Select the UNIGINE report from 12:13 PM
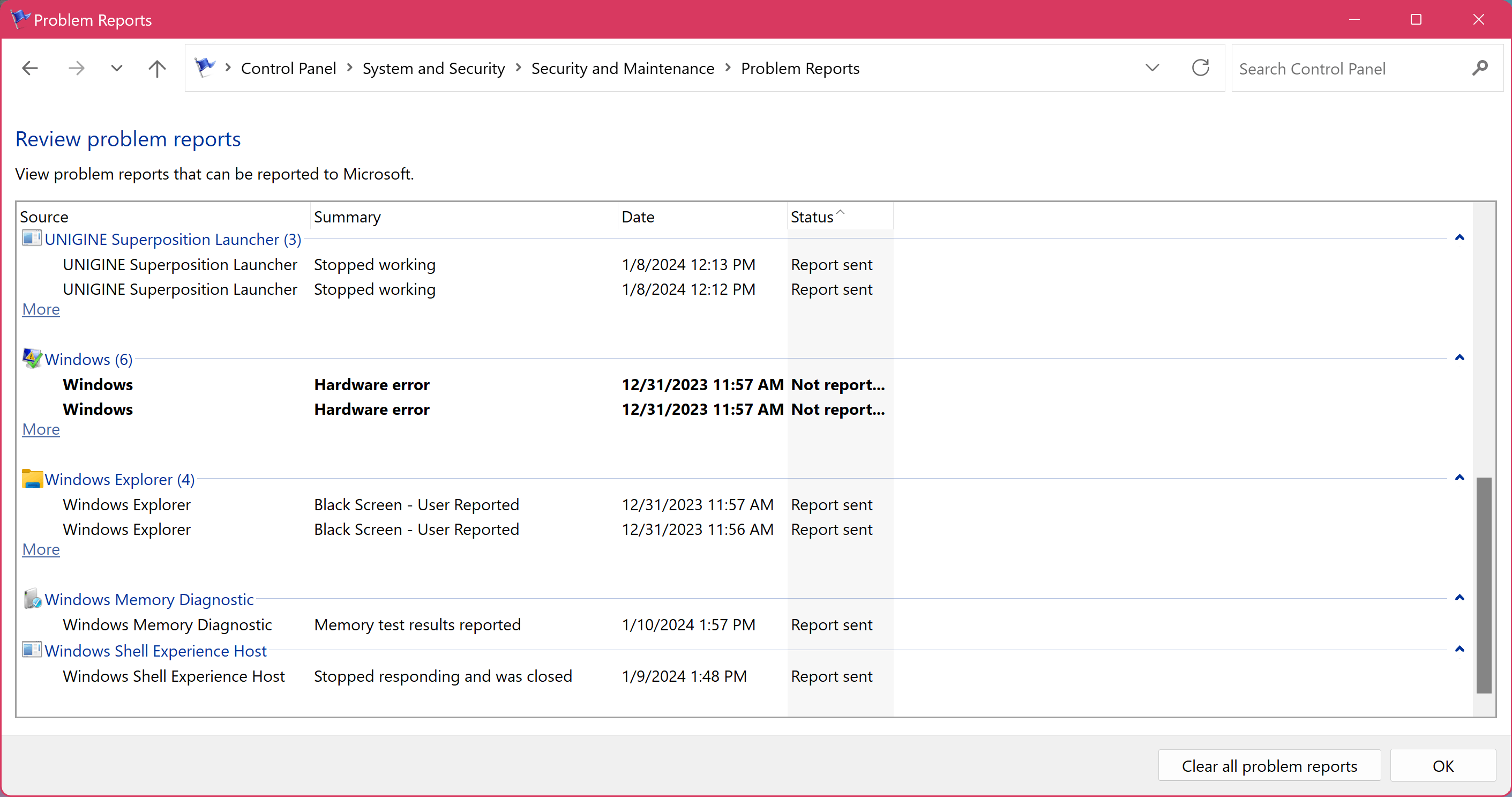Screen dimensions: 1512x797 [x=467, y=264]
